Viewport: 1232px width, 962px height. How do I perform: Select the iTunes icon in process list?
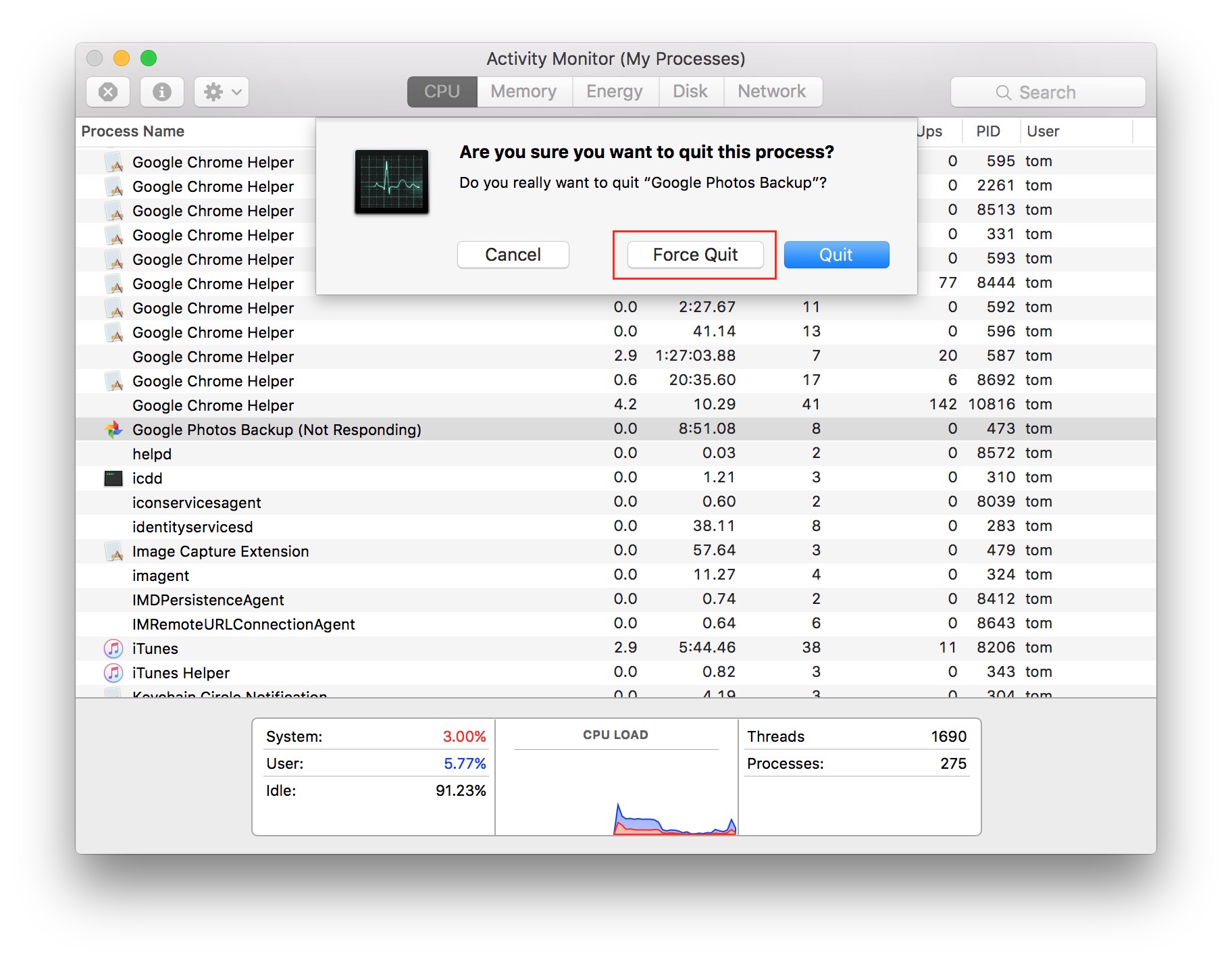[x=112, y=648]
